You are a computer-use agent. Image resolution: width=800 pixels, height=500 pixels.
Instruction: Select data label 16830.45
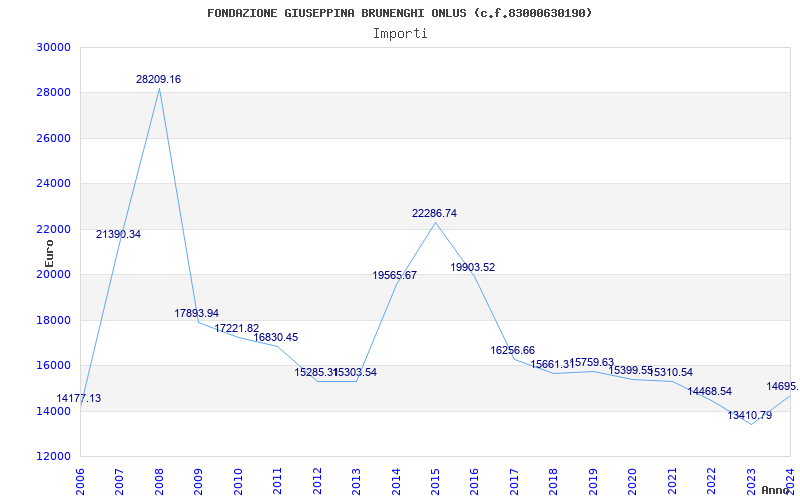pos(276,337)
